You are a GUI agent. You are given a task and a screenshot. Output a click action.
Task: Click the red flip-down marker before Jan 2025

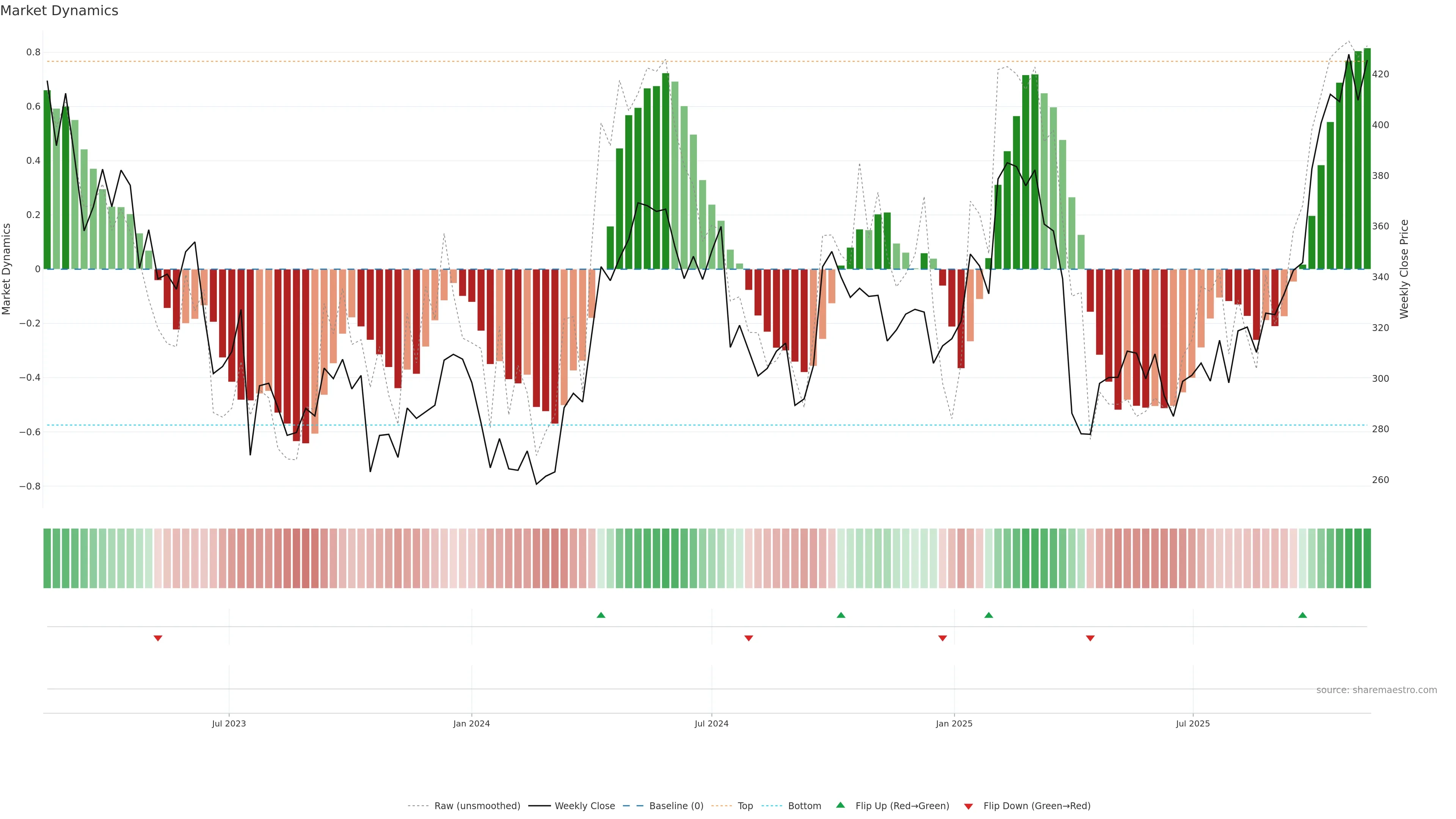(x=942, y=638)
